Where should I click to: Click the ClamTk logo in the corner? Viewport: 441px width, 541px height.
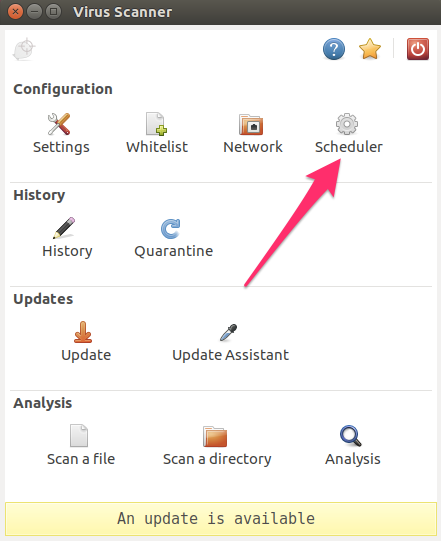(24, 49)
